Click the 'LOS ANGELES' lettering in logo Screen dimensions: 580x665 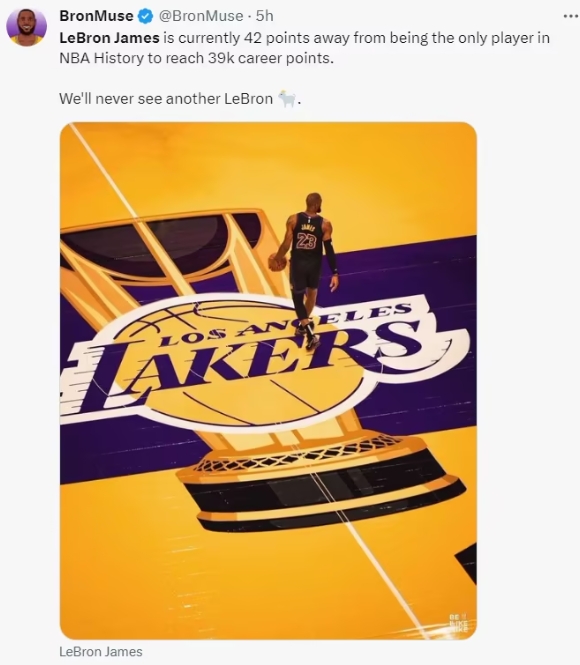coord(285,322)
